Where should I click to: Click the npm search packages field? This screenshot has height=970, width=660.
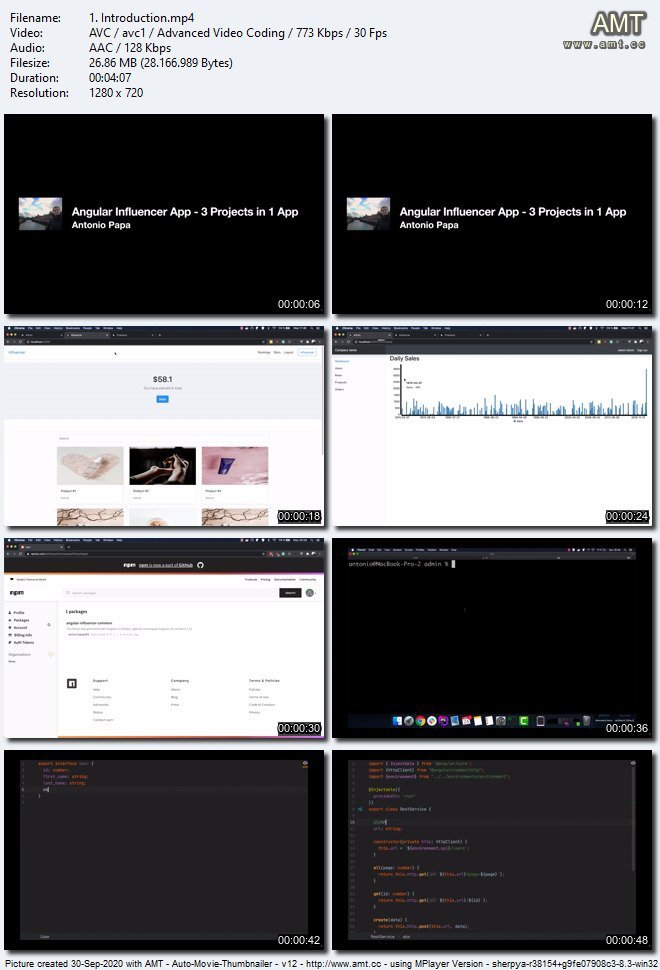[171, 593]
